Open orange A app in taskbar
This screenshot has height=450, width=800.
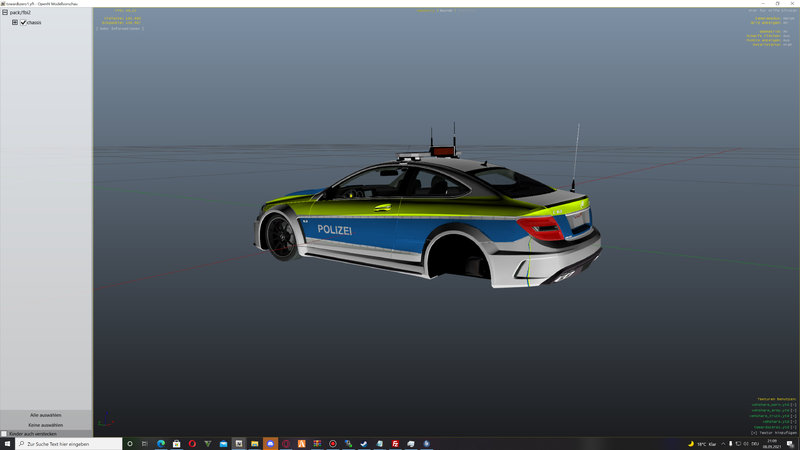coord(302,444)
